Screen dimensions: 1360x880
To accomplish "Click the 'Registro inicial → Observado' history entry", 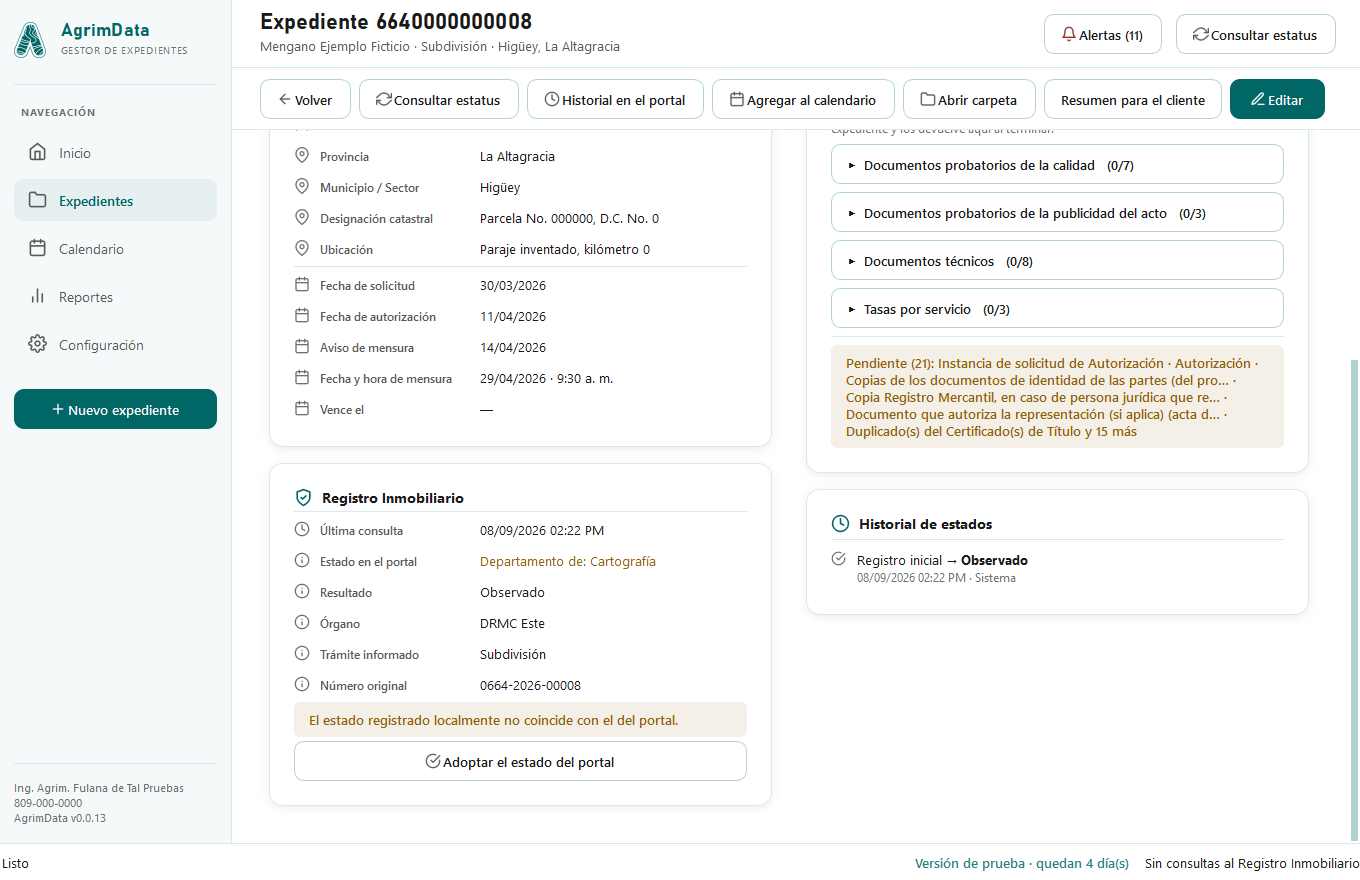I will (x=942, y=560).
